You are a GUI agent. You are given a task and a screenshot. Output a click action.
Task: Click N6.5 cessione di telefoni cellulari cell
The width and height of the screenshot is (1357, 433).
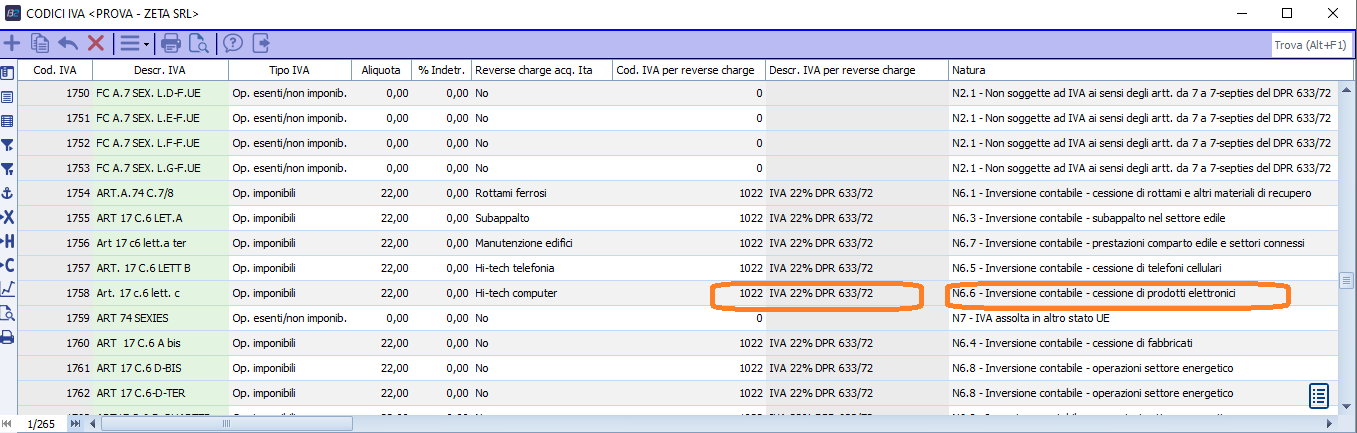(1143, 269)
